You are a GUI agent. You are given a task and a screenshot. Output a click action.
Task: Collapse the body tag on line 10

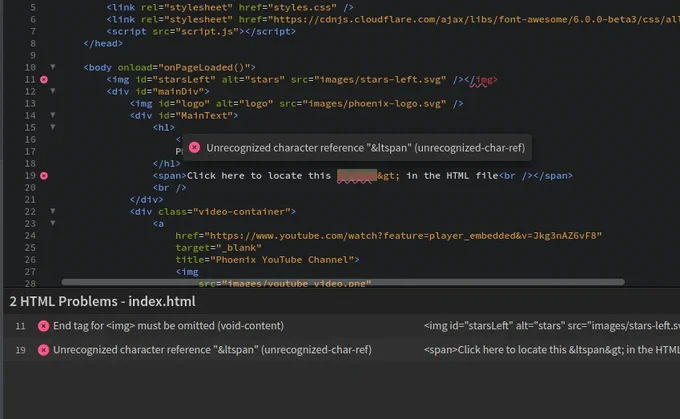[52, 67]
